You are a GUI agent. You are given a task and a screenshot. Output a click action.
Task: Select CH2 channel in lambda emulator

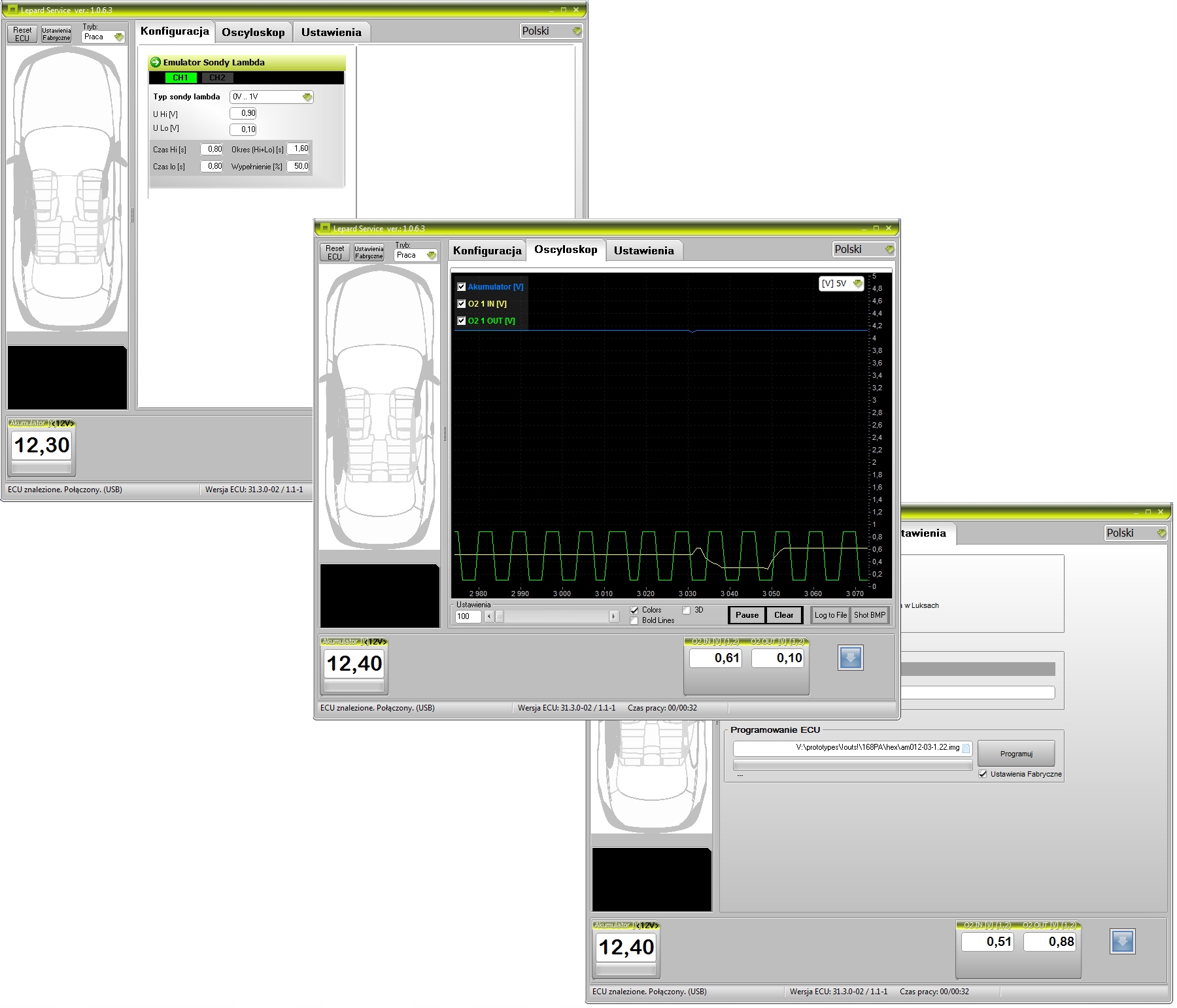[217, 78]
